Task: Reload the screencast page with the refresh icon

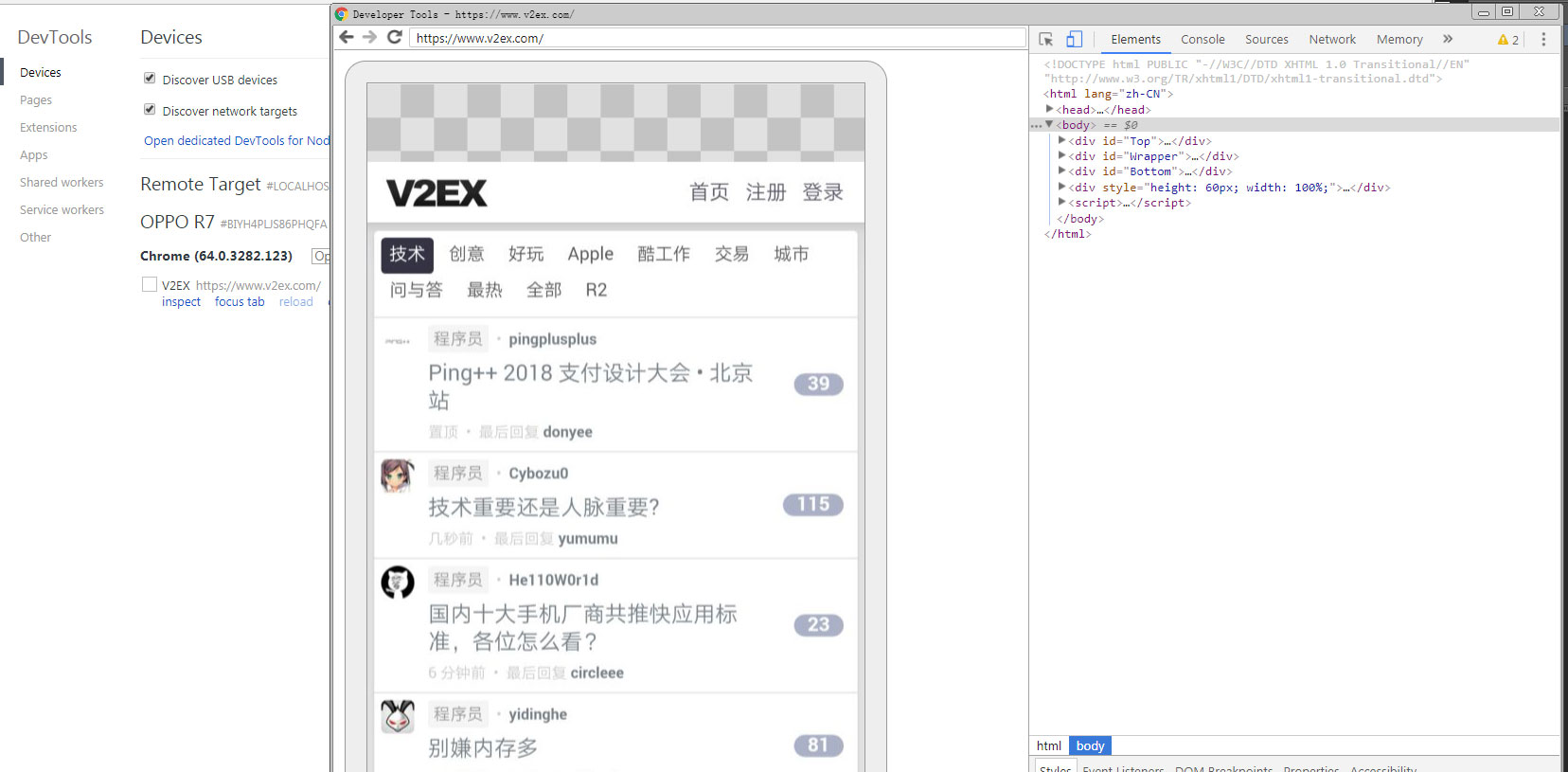Action: [395, 37]
